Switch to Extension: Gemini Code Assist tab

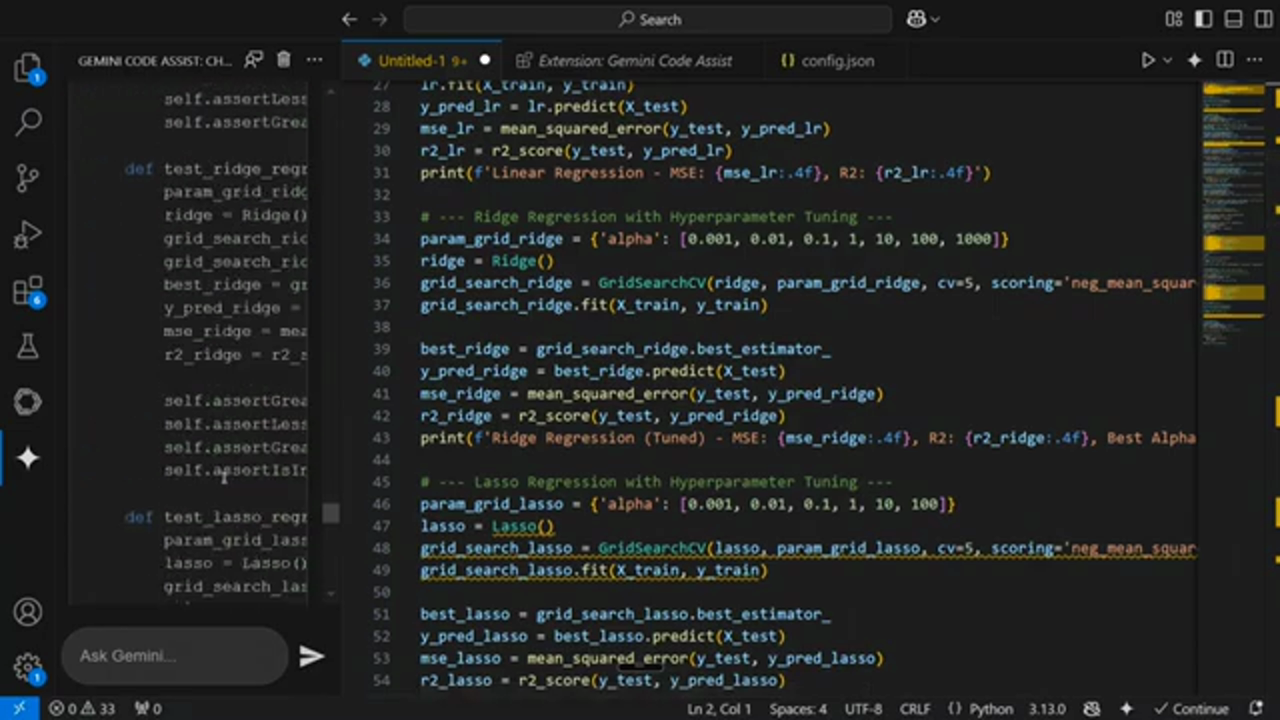[x=634, y=61]
